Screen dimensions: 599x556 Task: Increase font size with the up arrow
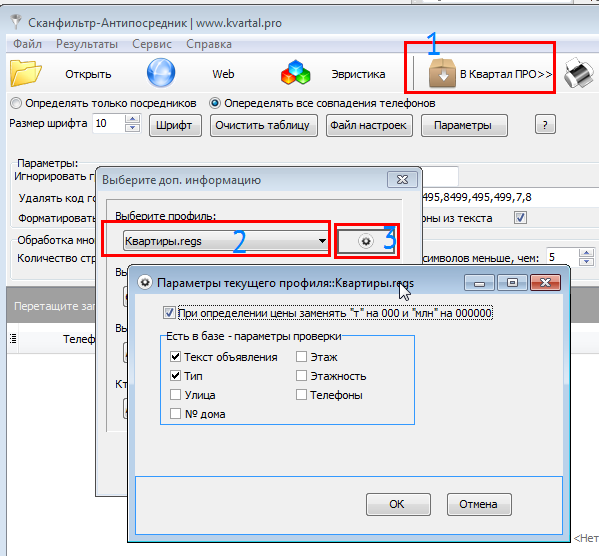(133, 119)
